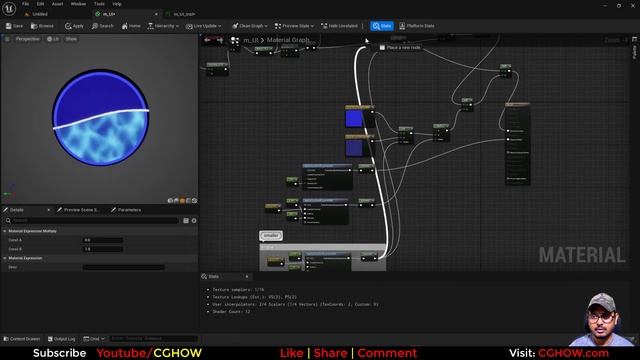Select the plane preview mesh icon
640x360 pixels.
(182, 200)
